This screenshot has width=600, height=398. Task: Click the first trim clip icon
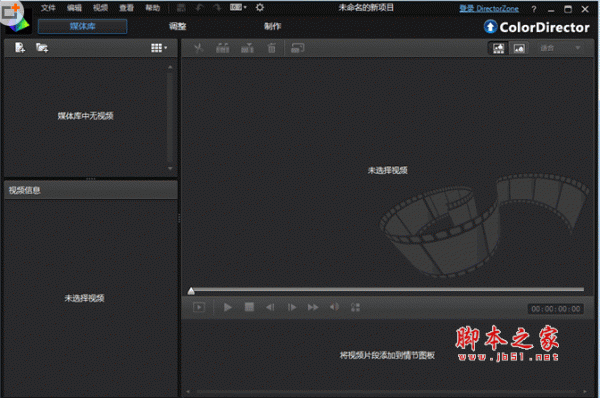pos(222,48)
